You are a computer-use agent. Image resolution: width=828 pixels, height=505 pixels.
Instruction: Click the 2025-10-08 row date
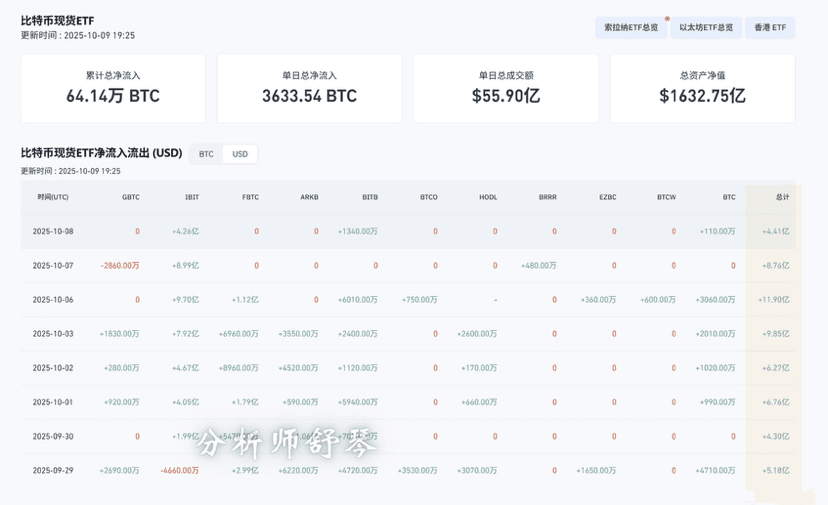(x=53, y=231)
